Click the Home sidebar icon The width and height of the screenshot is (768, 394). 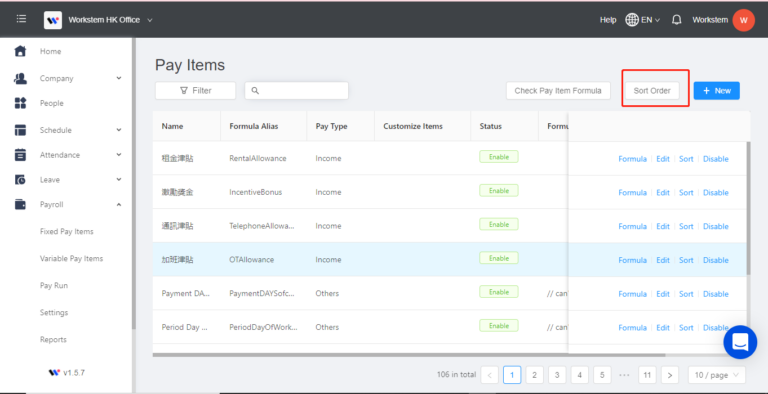(x=20, y=51)
